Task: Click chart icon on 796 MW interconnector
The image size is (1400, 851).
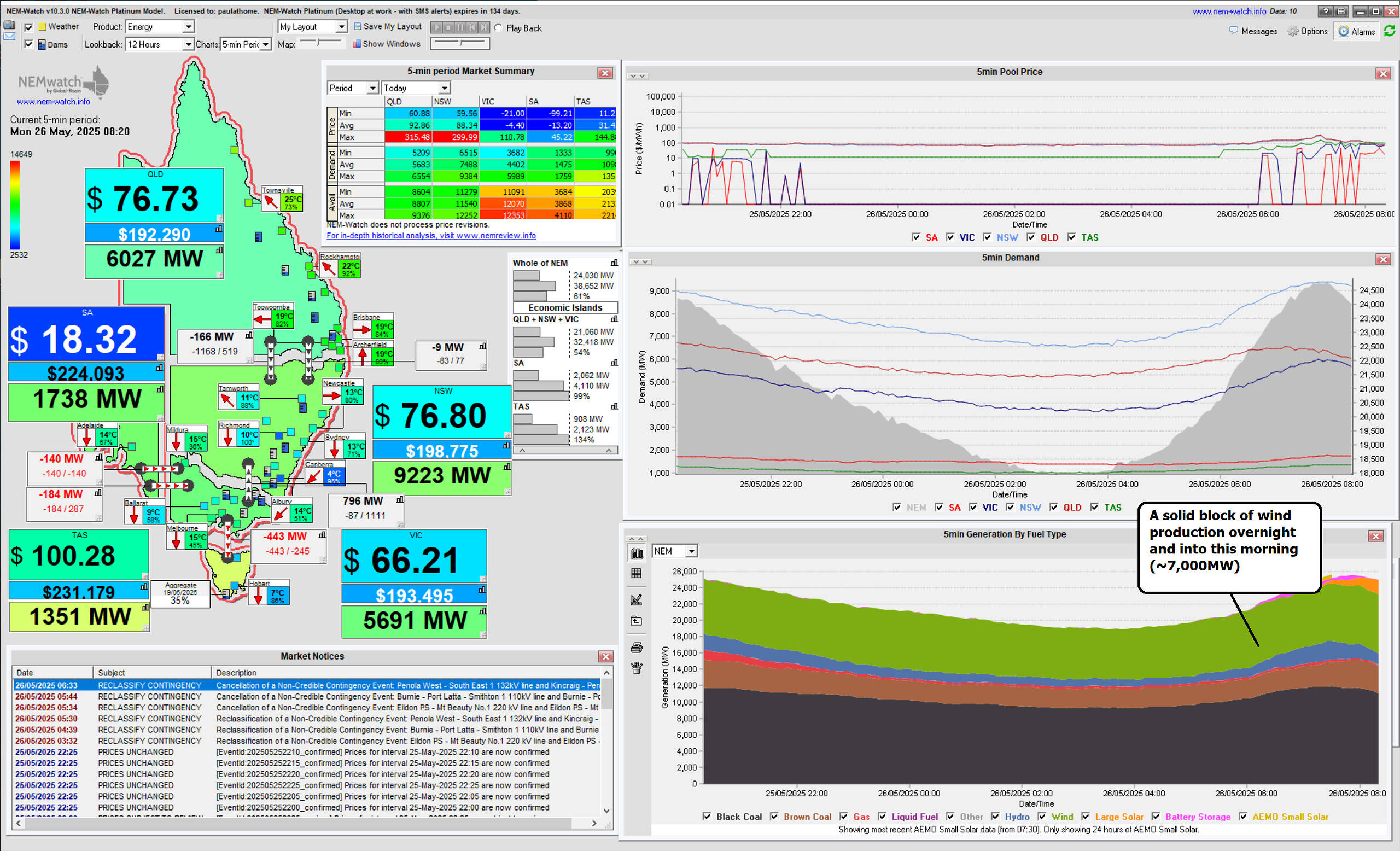Action: tap(400, 499)
